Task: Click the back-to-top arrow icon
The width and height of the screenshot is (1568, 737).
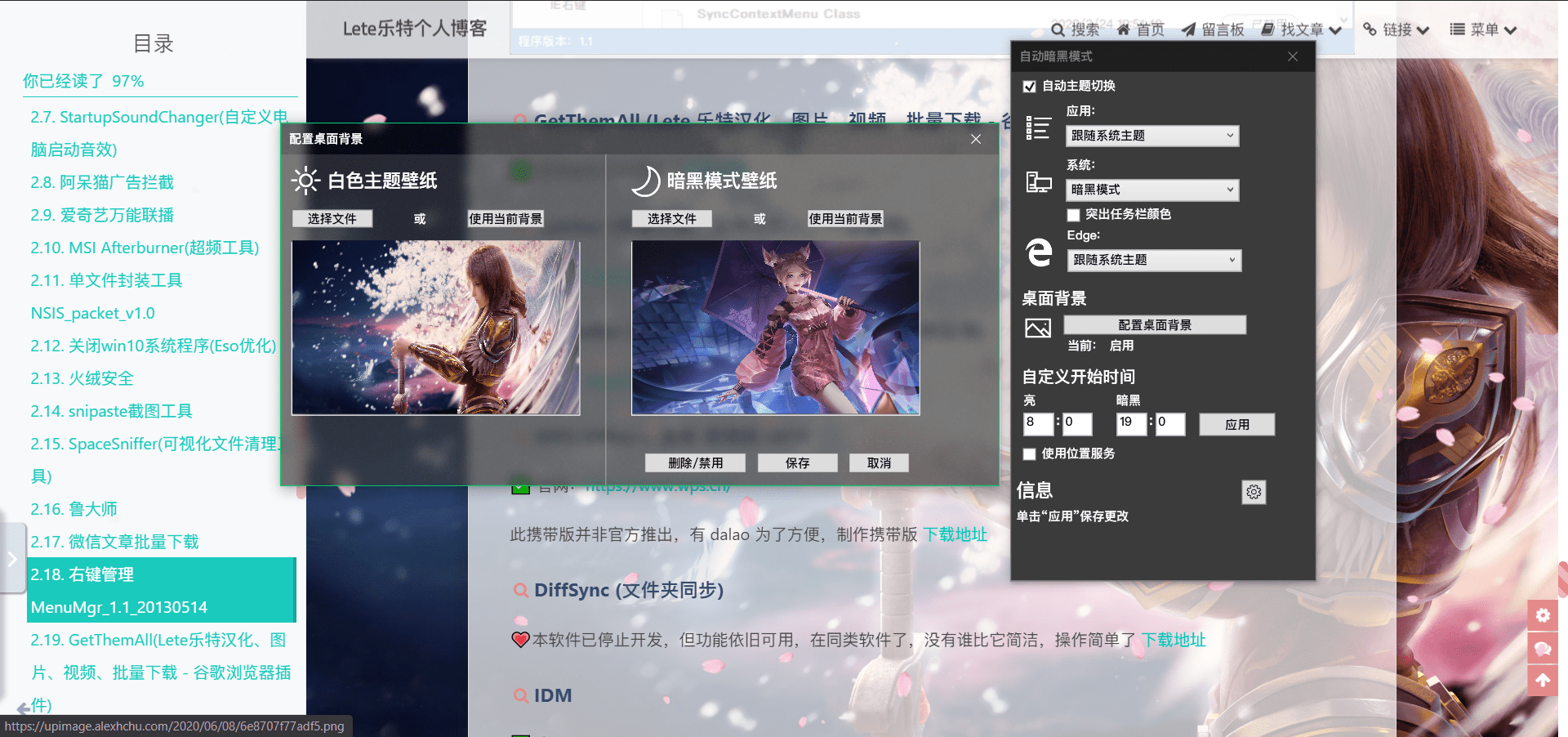Action: click(x=1543, y=680)
